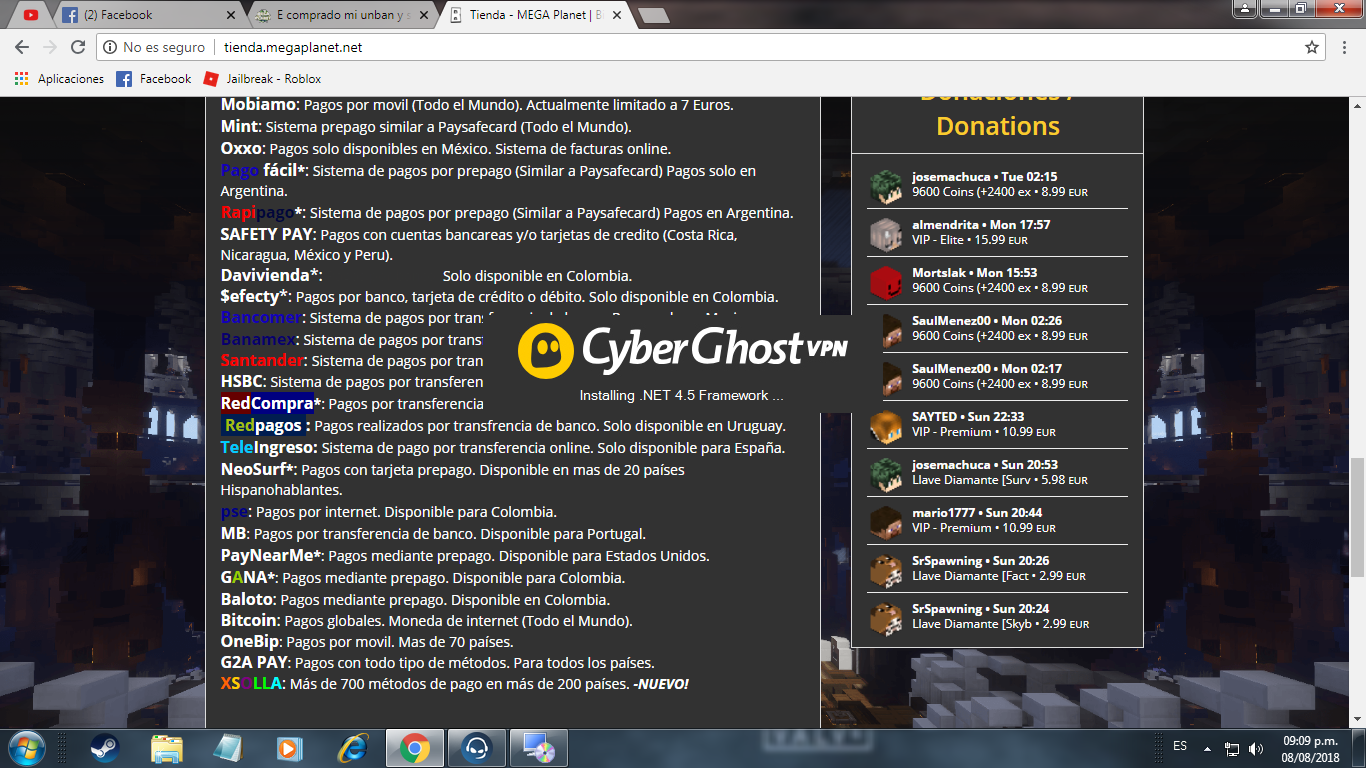Viewport: 1366px width, 768px height.
Task: Click the Windows Start button
Action: click(26, 748)
